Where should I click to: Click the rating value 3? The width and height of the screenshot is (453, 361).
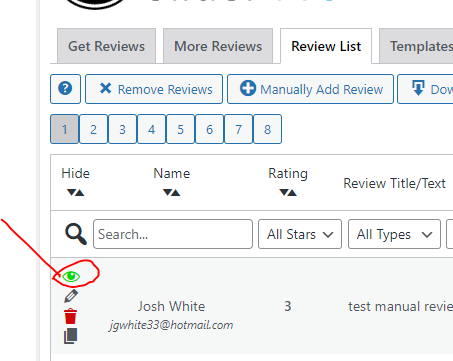click(x=288, y=306)
